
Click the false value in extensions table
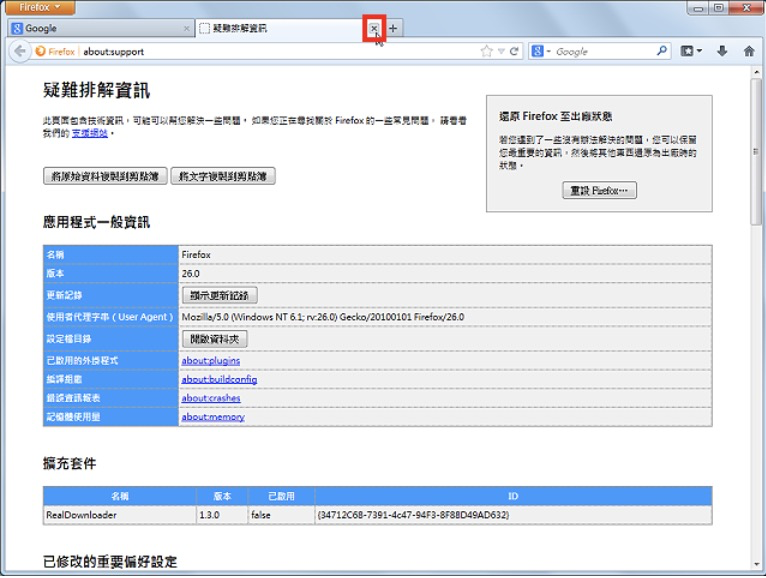click(260, 515)
